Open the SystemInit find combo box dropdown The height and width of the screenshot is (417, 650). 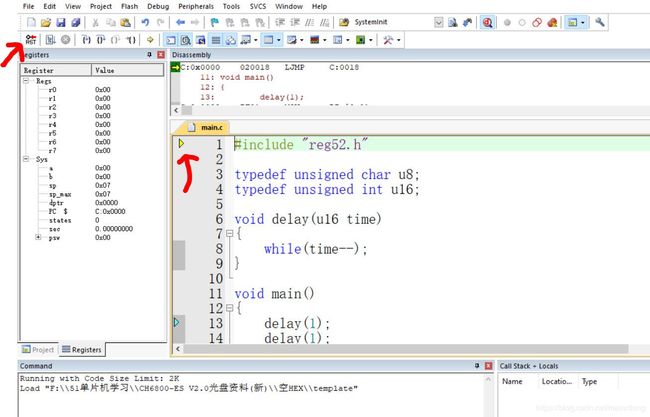[x=439, y=22]
